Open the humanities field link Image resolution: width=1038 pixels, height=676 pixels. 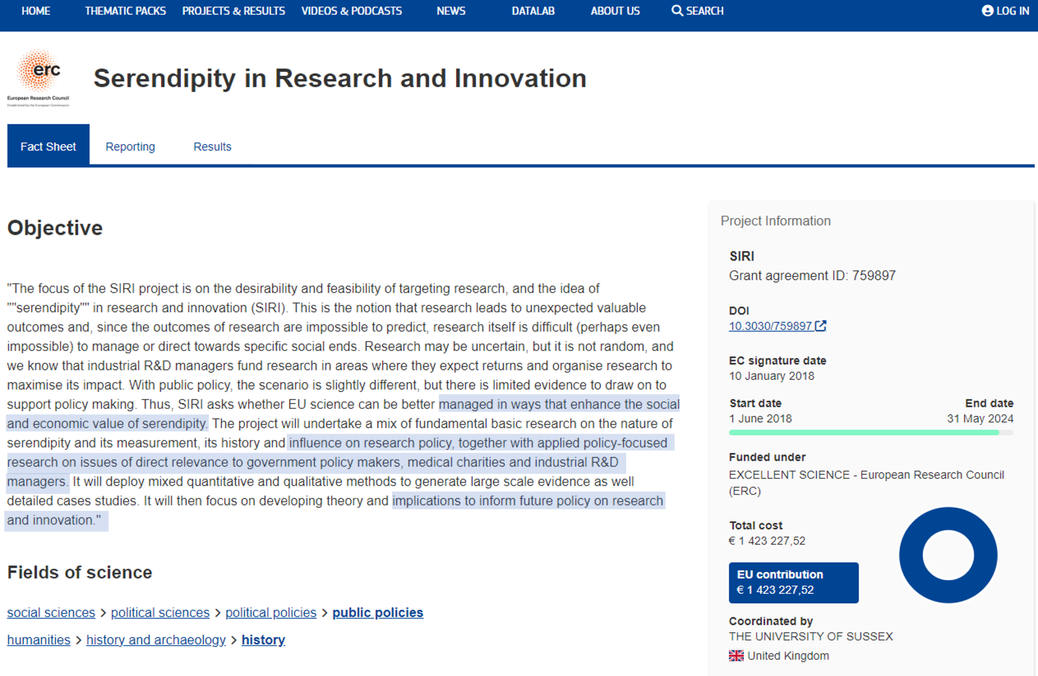click(38, 640)
